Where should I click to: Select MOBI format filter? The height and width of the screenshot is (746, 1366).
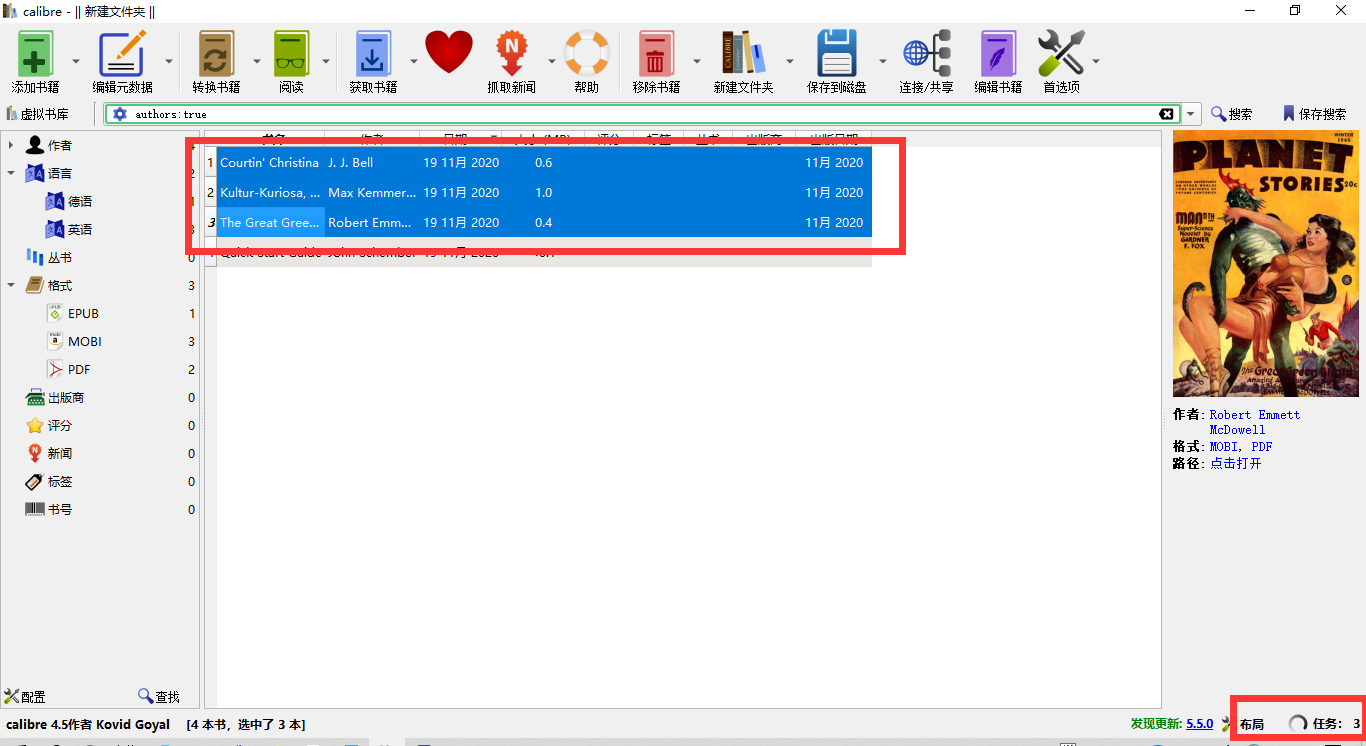85,342
